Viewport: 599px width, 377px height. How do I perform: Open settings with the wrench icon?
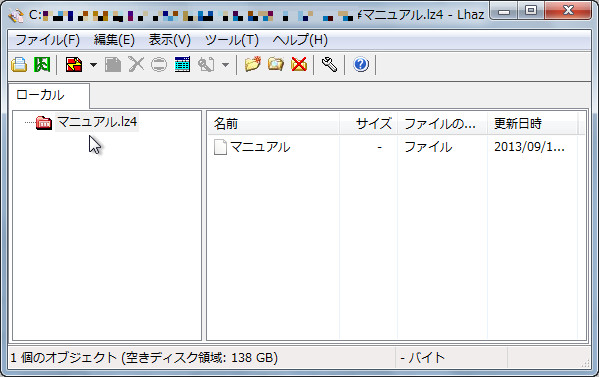pos(329,65)
